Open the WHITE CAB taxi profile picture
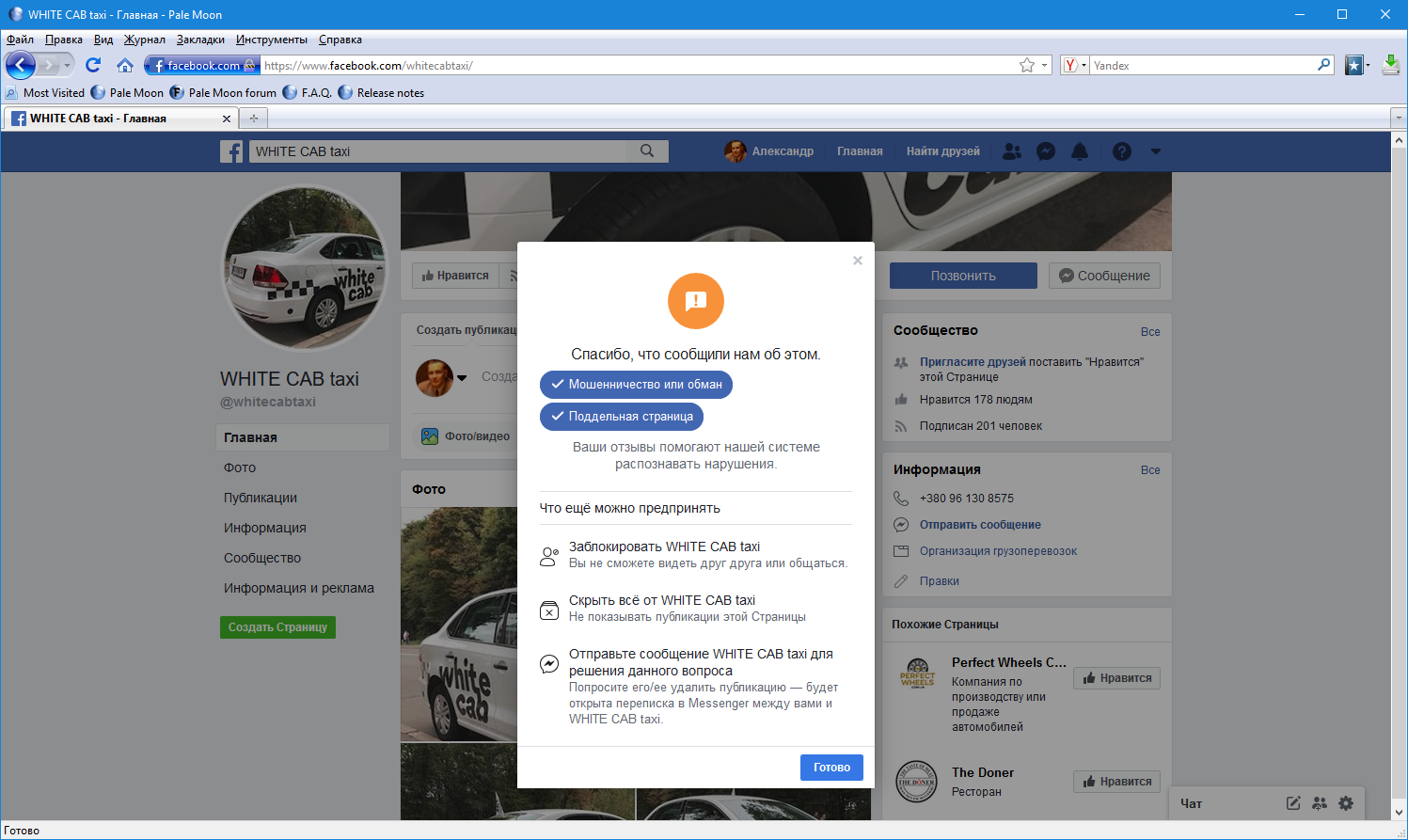The image size is (1408, 840). click(x=305, y=269)
